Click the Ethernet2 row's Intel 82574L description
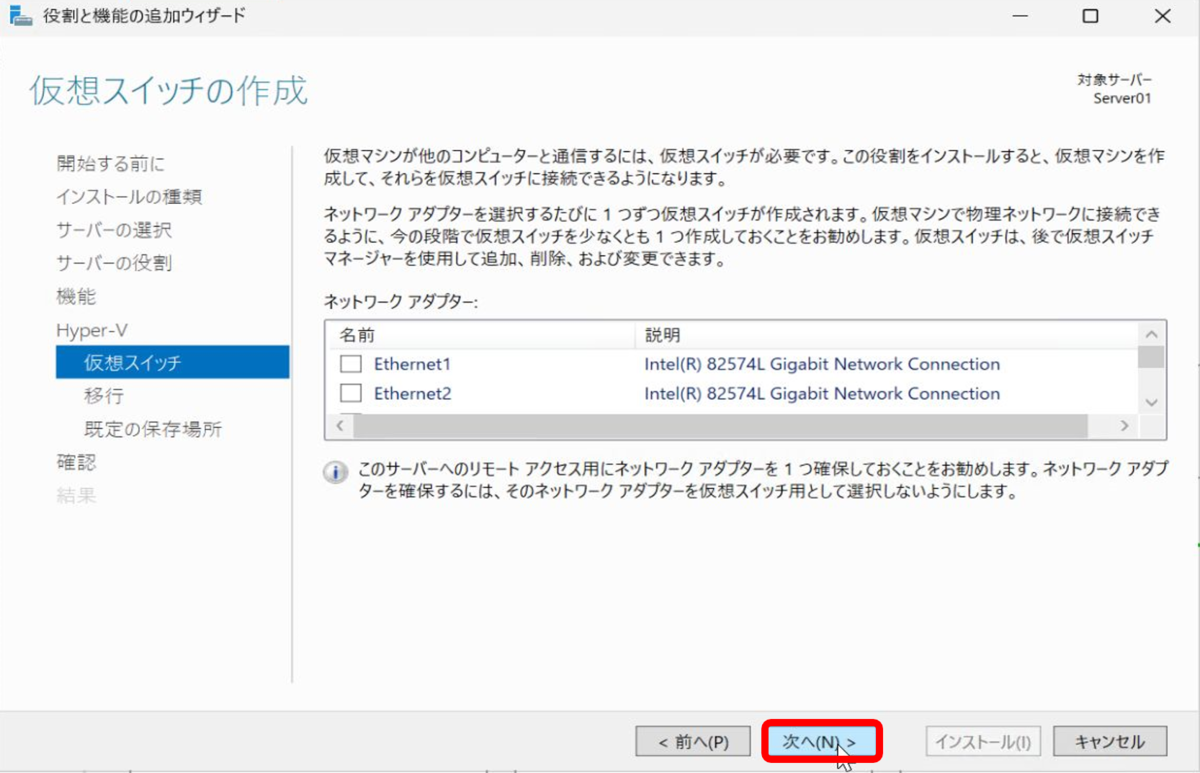 coord(822,393)
